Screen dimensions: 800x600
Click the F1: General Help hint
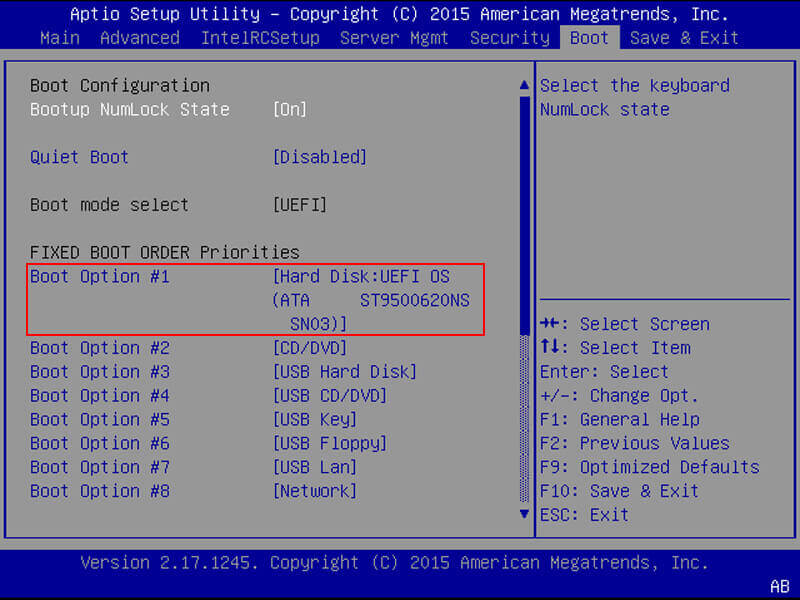pyautogui.click(x=619, y=420)
